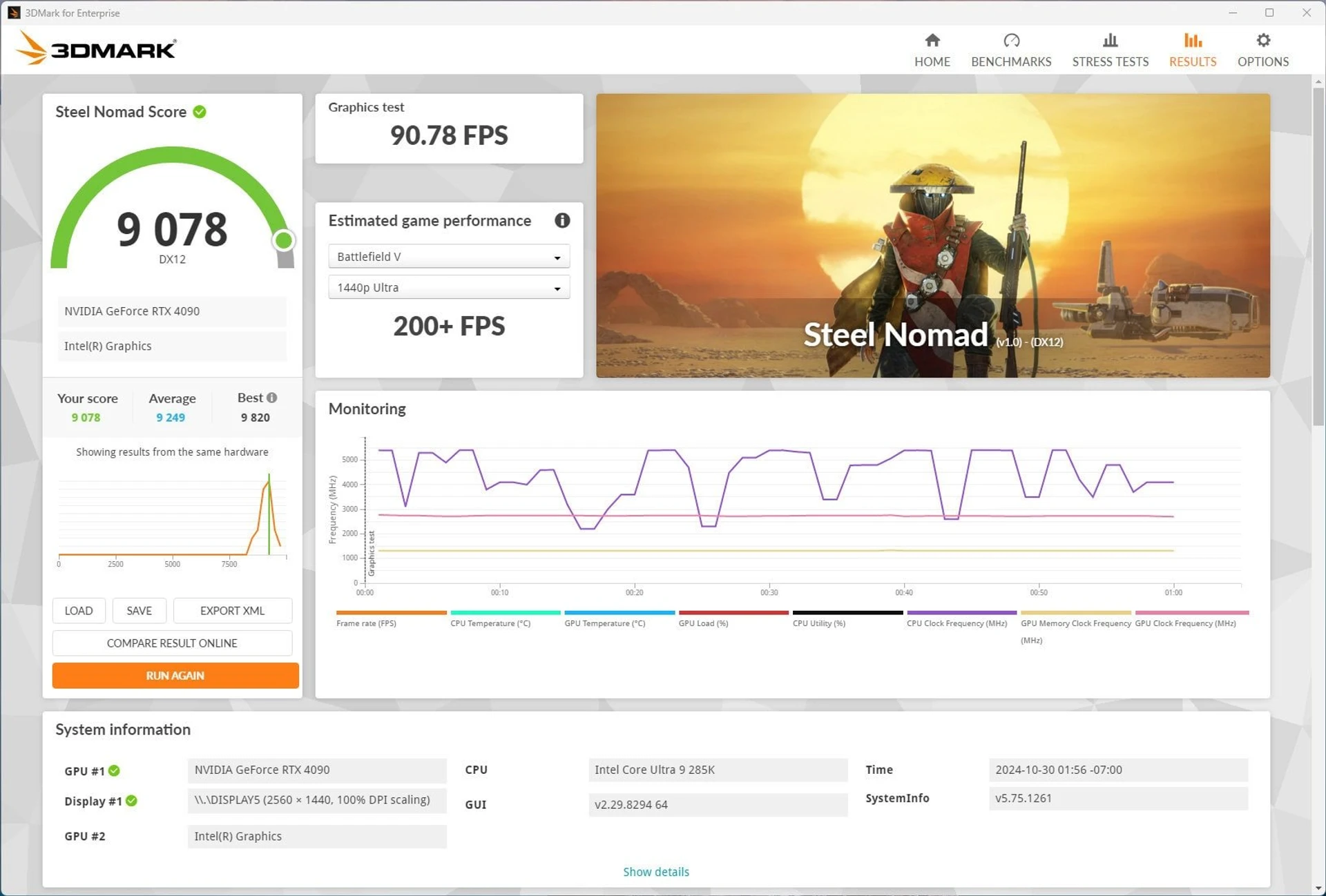Click the DISPLAY5 2560 × 1440 field
Viewport: 1326px width, 896px height.
[317, 800]
